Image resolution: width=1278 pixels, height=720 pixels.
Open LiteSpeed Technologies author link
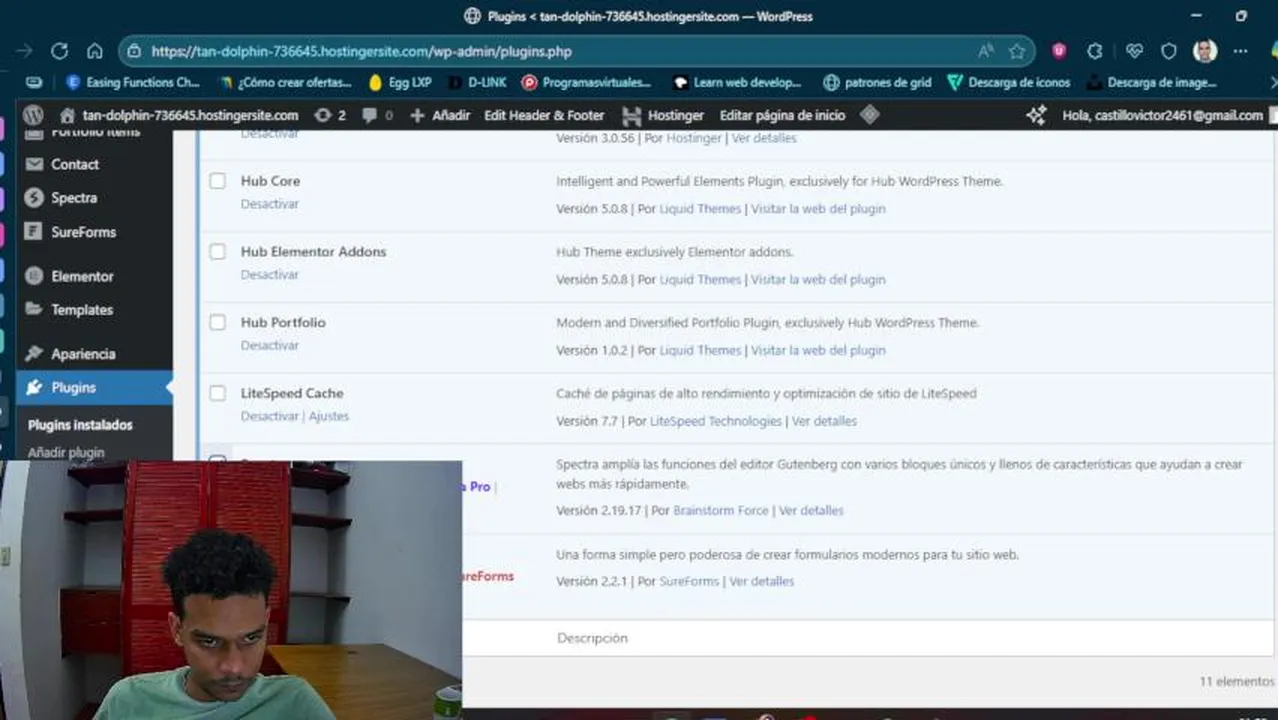[x=716, y=421]
